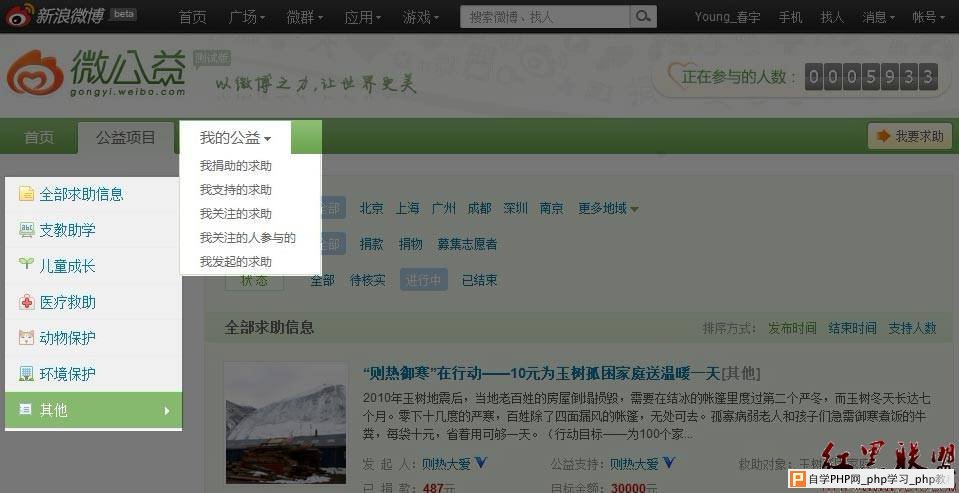Click the search 搜索微博、找人 field
This screenshot has height=493, width=959.
coord(545,17)
